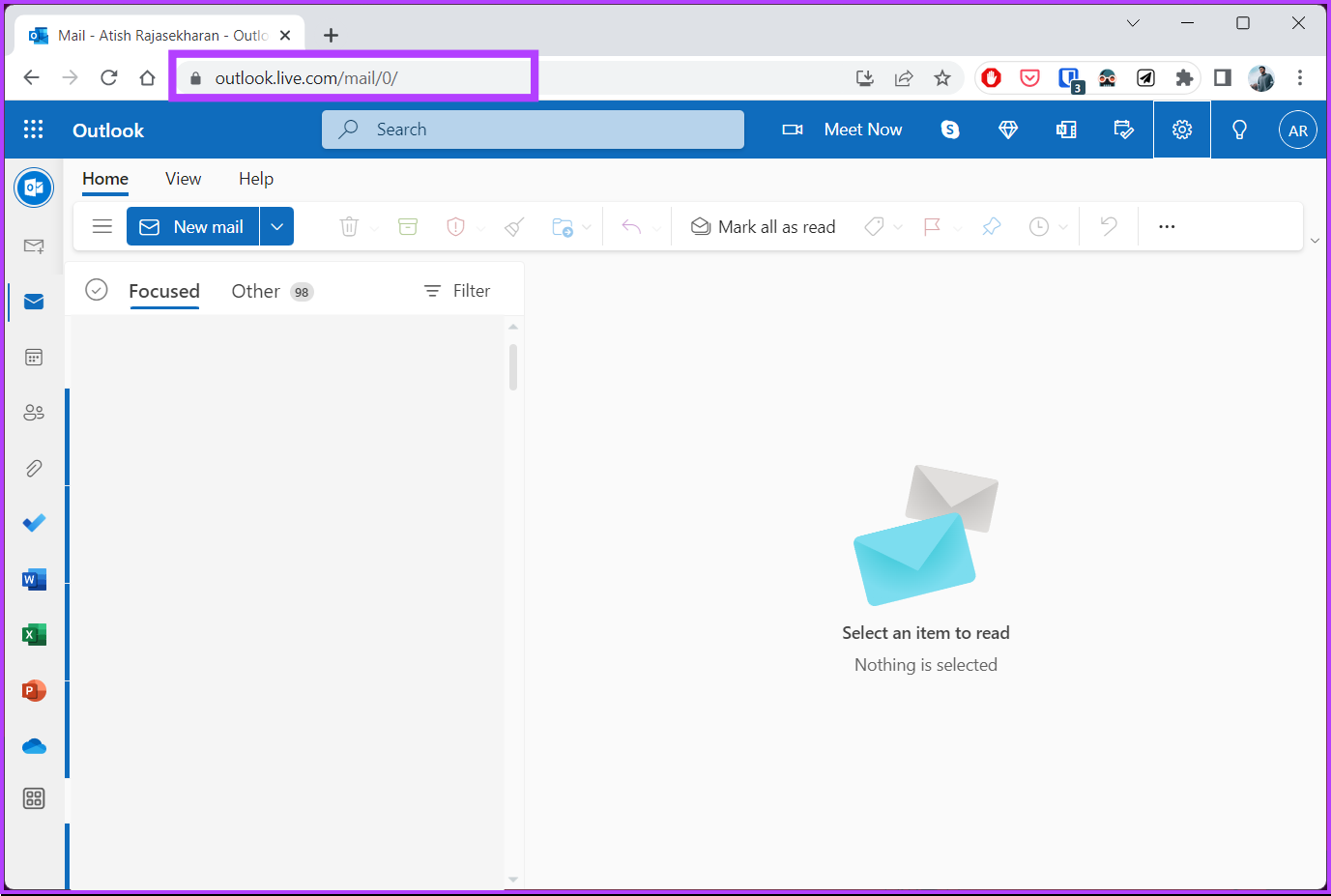Expand the New mail dropdown

pos(277,226)
